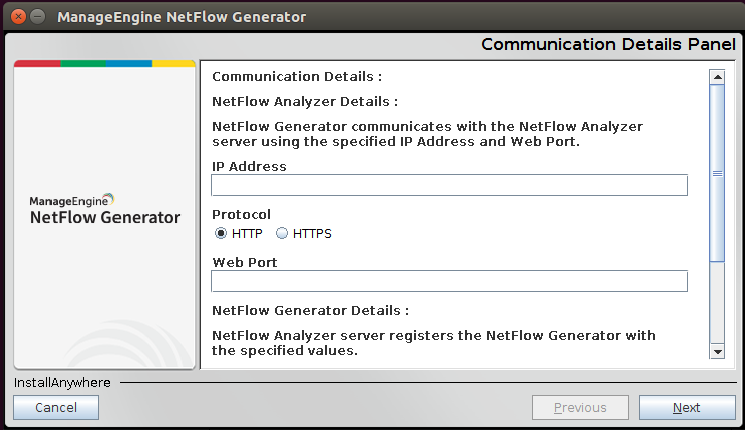Image resolution: width=745 pixels, height=430 pixels.
Task: Click the colored stripe above the logo
Action: coord(104,63)
